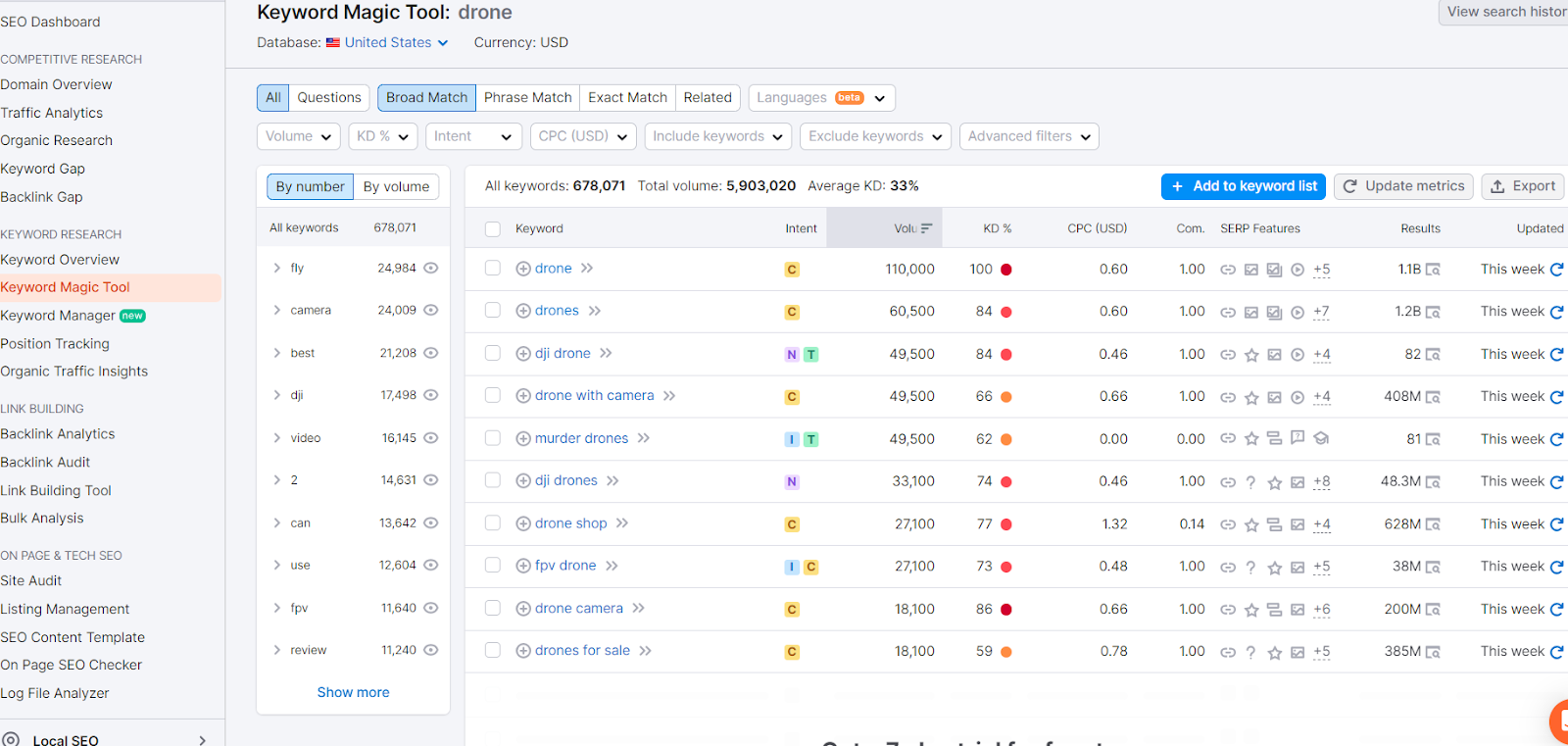Screen dimensions: 1568x746
Task: Click the question mark SERP icon for fpv drone
Action: pos(1250,567)
